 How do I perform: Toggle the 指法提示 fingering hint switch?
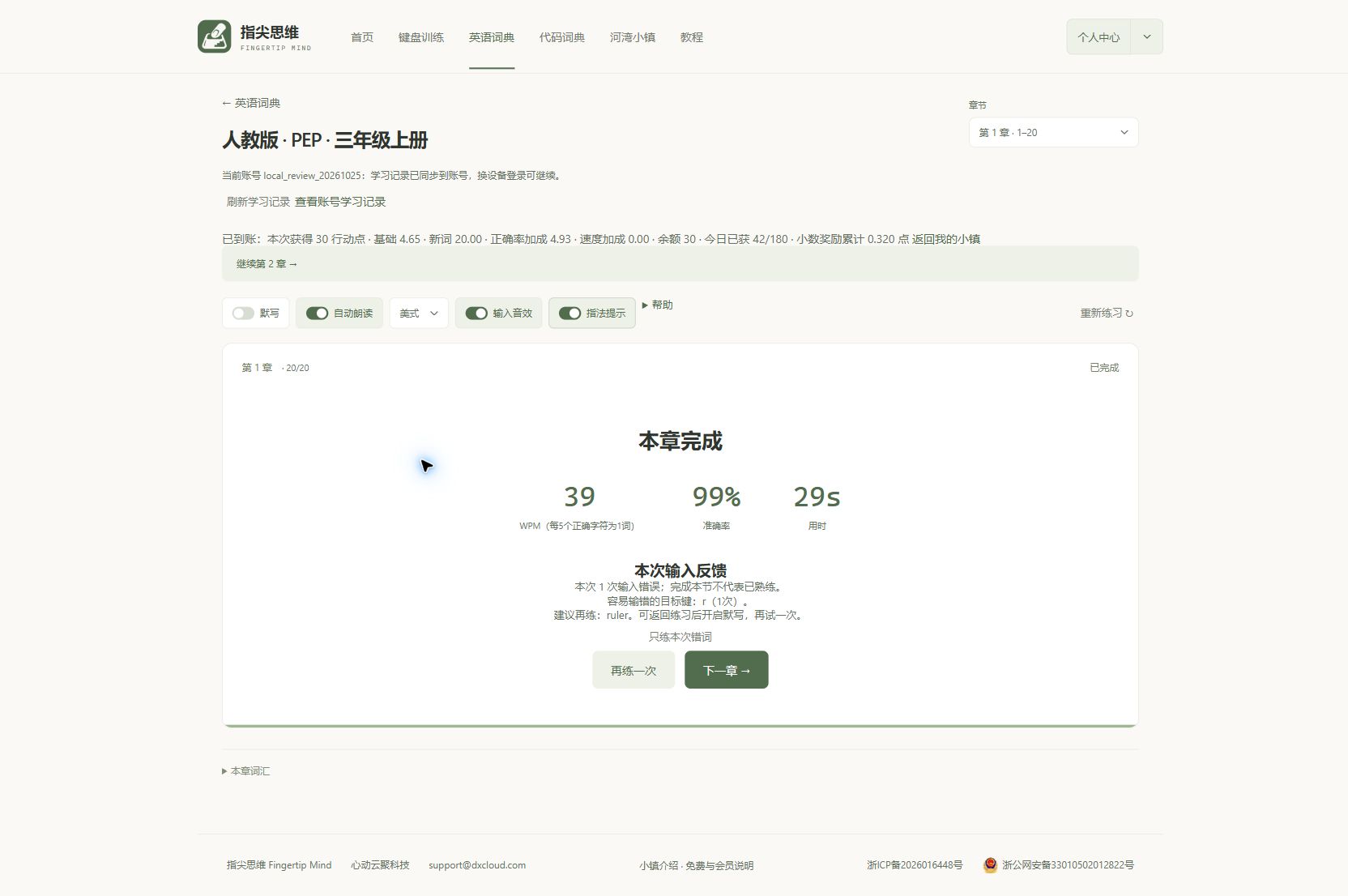coord(569,313)
